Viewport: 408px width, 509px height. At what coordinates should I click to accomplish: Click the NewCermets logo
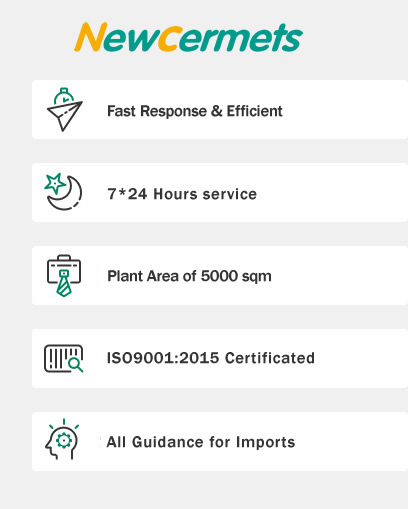pyautogui.click(x=188, y=37)
